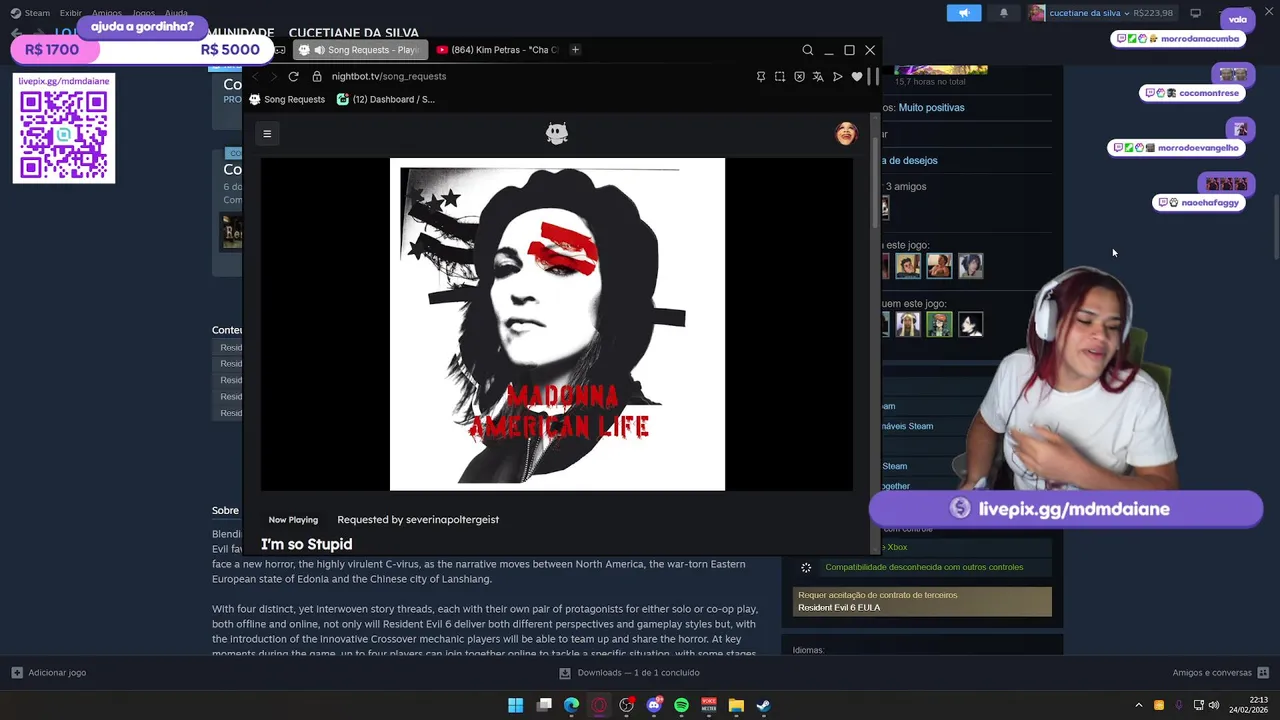The image size is (1280, 720).
Task: Click the Steam announcements megaphone button
Action: [964, 13]
